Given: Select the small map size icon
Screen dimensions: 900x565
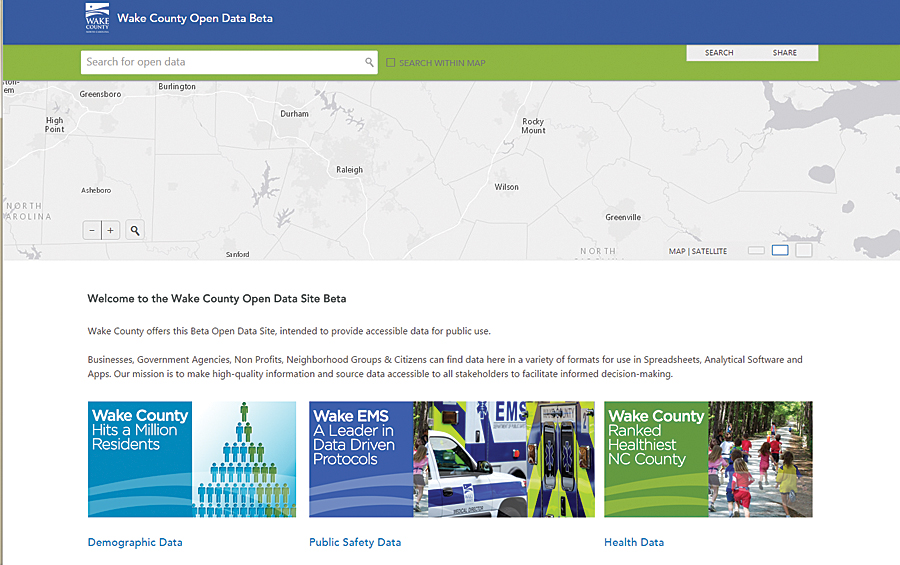Looking at the screenshot, I should [x=756, y=250].
